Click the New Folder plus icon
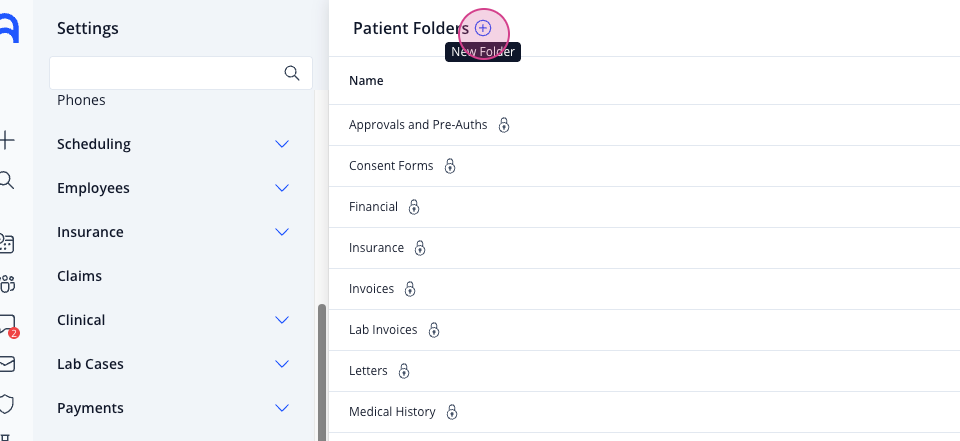Image resolution: width=960 pixels, height=441 pixels. [x=483, y=28]
